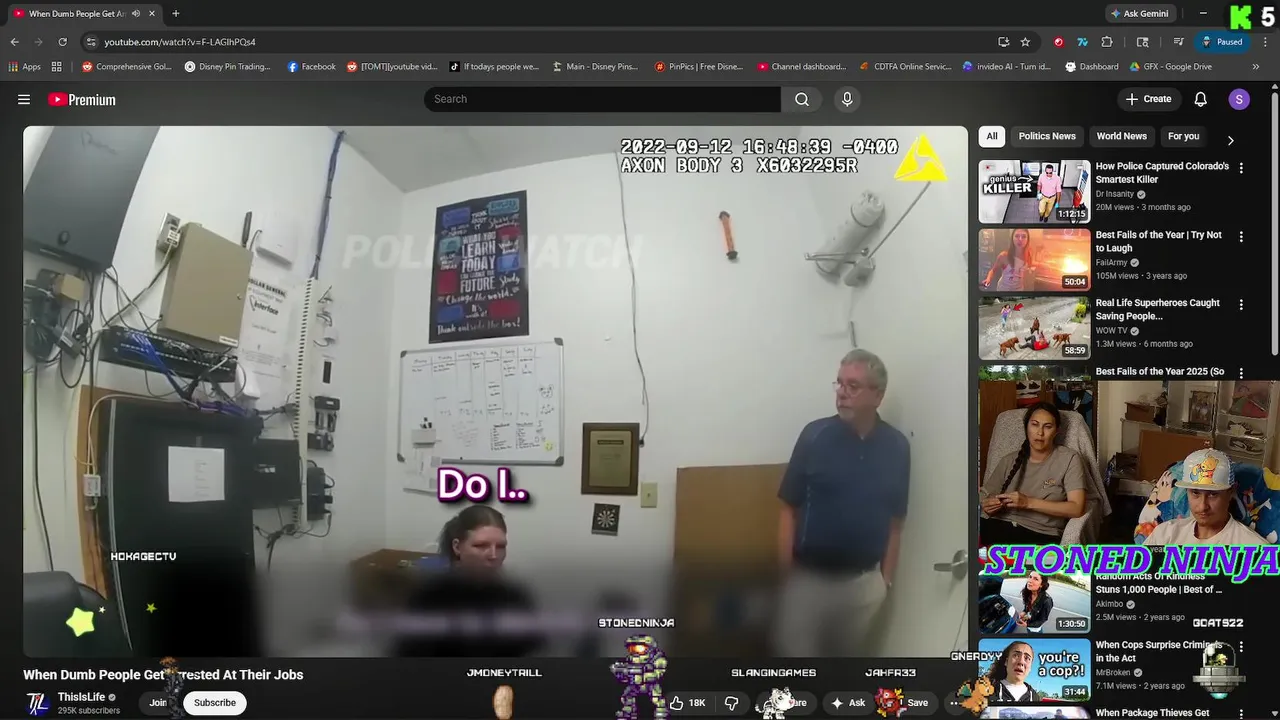Viewport: 1280px width, 720px height.
Task: Open Comprehensive Gol... bookmark
Action: (127, 67)
